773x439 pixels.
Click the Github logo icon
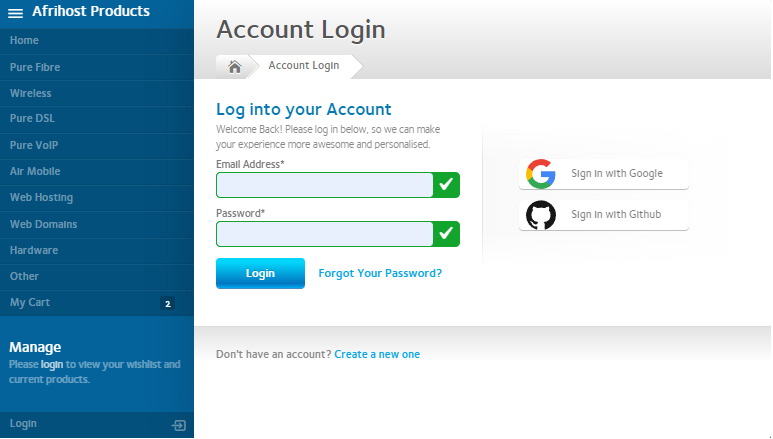tap(541, 215)
